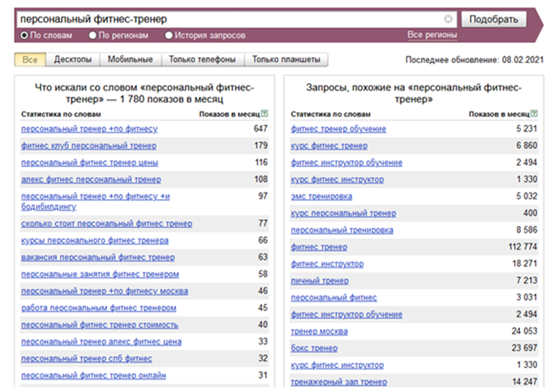Open 'персональные занятия фитнес тренером' link
558x389 pixels.
click(100, 274)
